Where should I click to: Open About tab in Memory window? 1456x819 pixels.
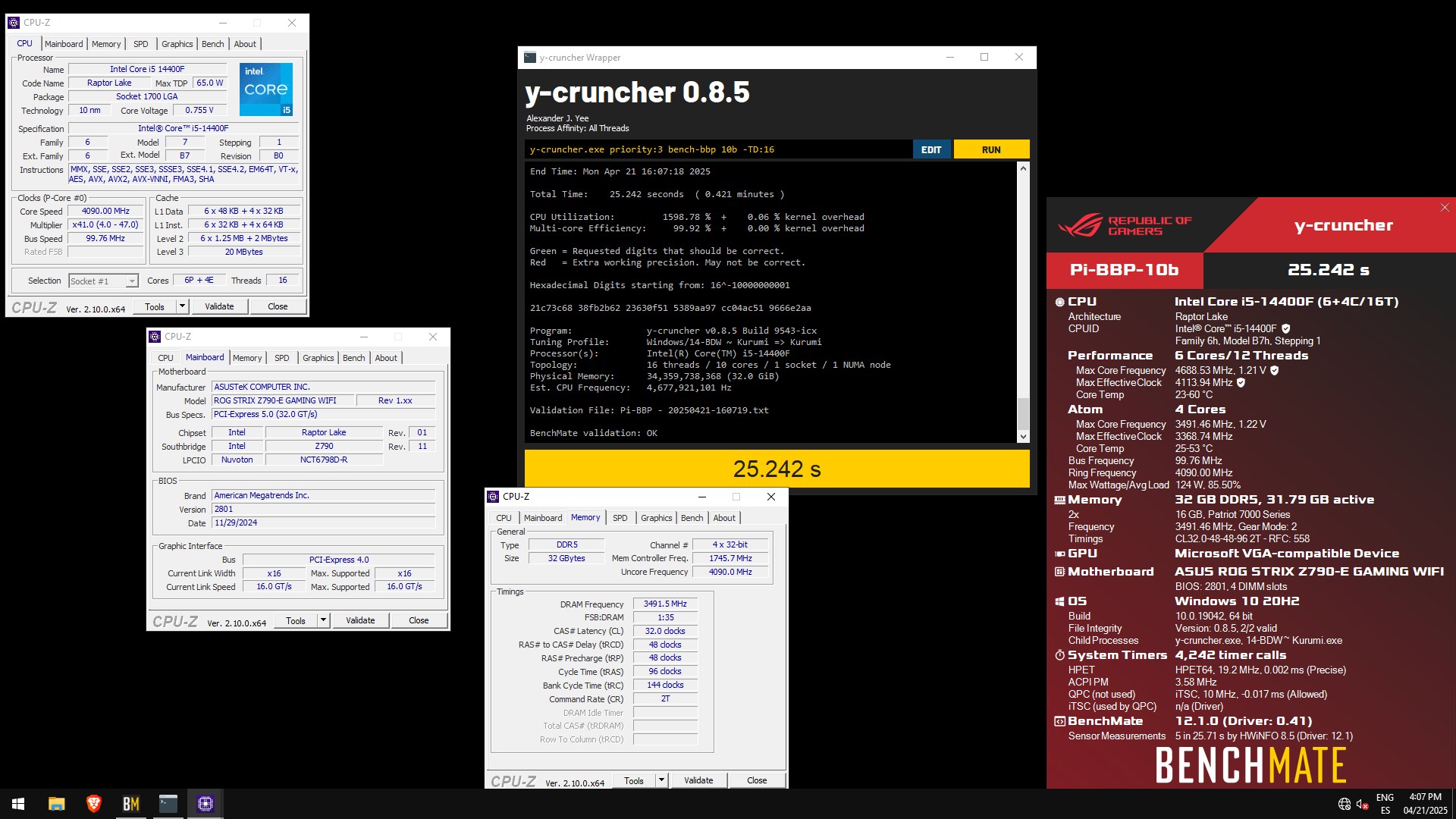(724, 518)
